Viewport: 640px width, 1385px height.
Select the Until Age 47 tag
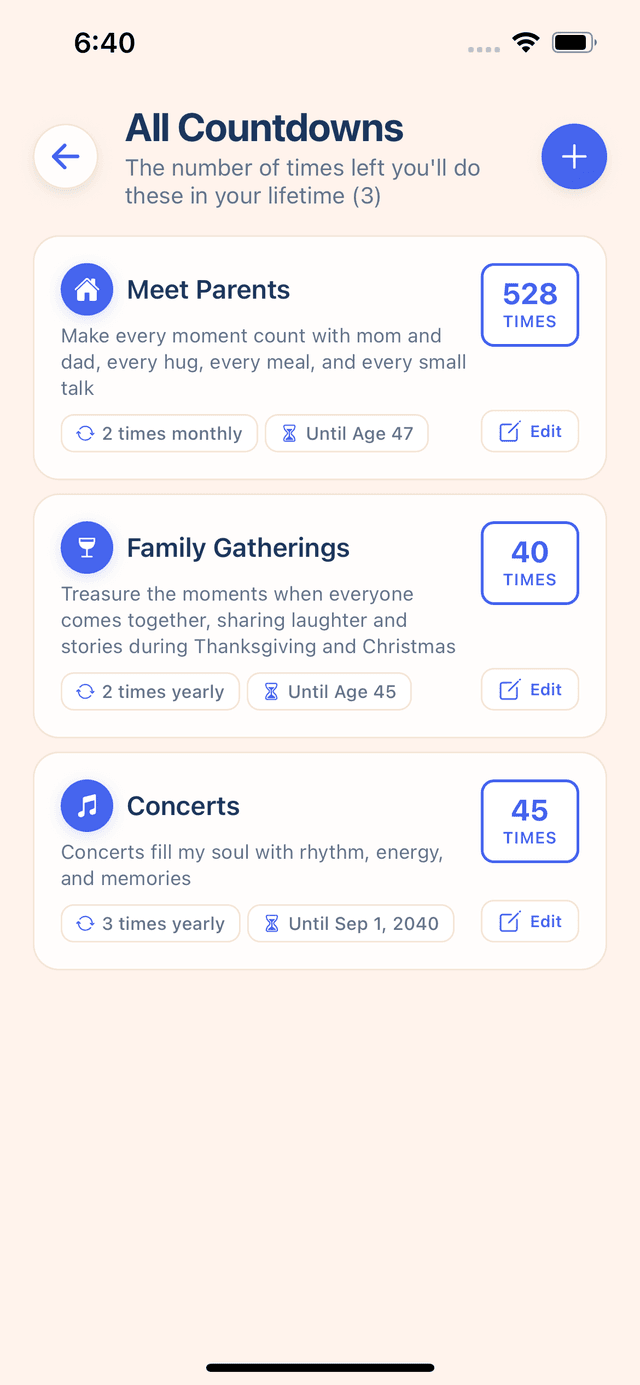(347, 434)
